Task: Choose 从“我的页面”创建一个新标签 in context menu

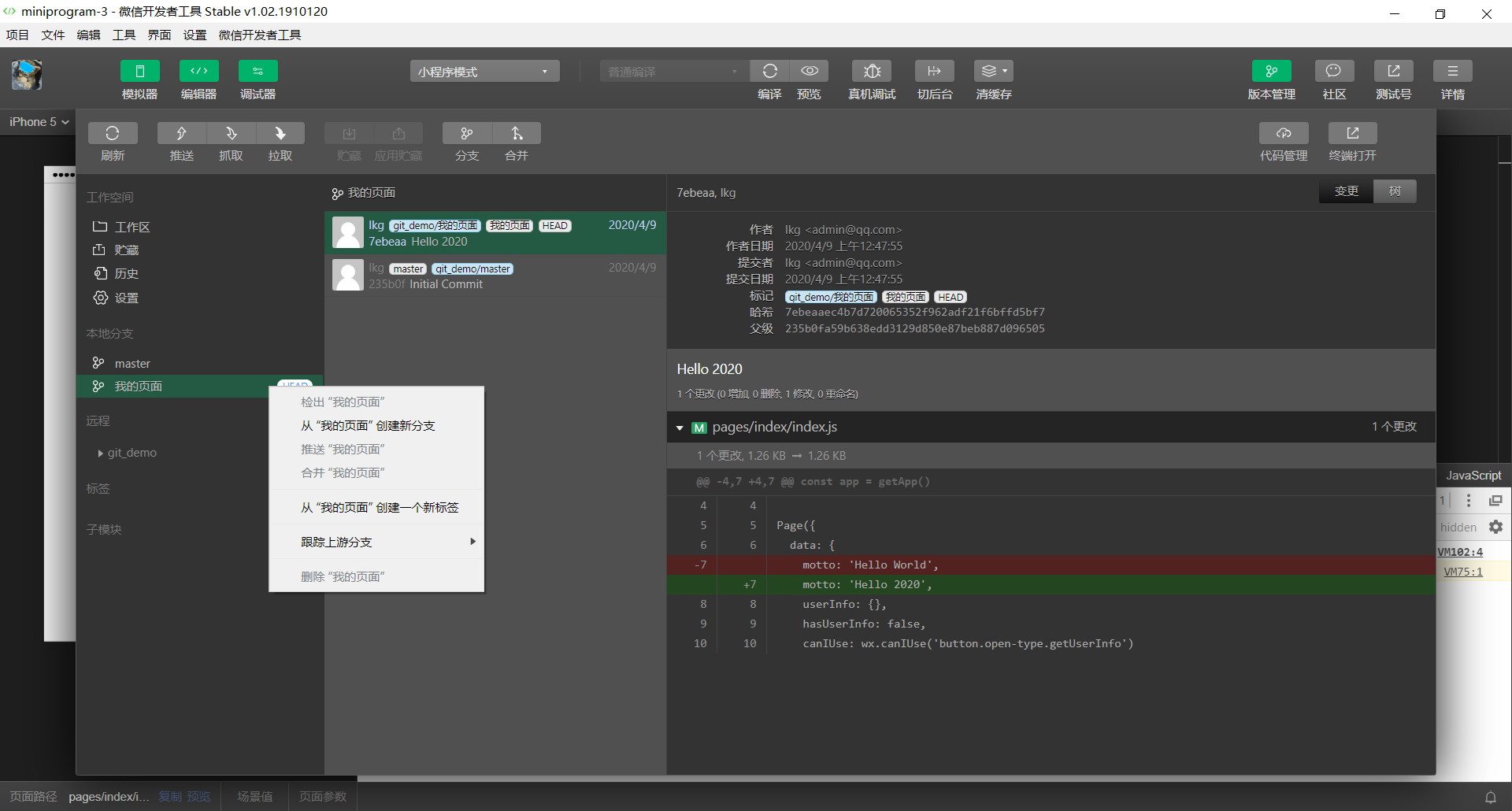Action: point(376,507)
